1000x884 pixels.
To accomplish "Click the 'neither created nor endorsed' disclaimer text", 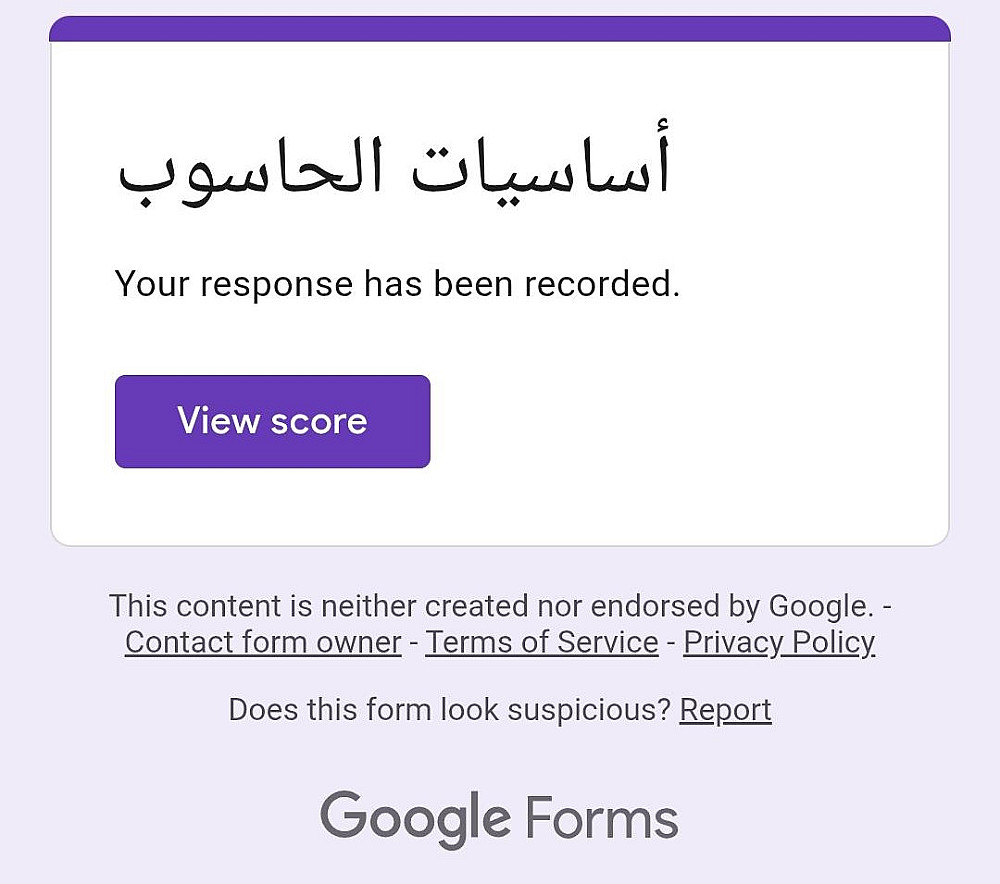I will coord(490,606).
